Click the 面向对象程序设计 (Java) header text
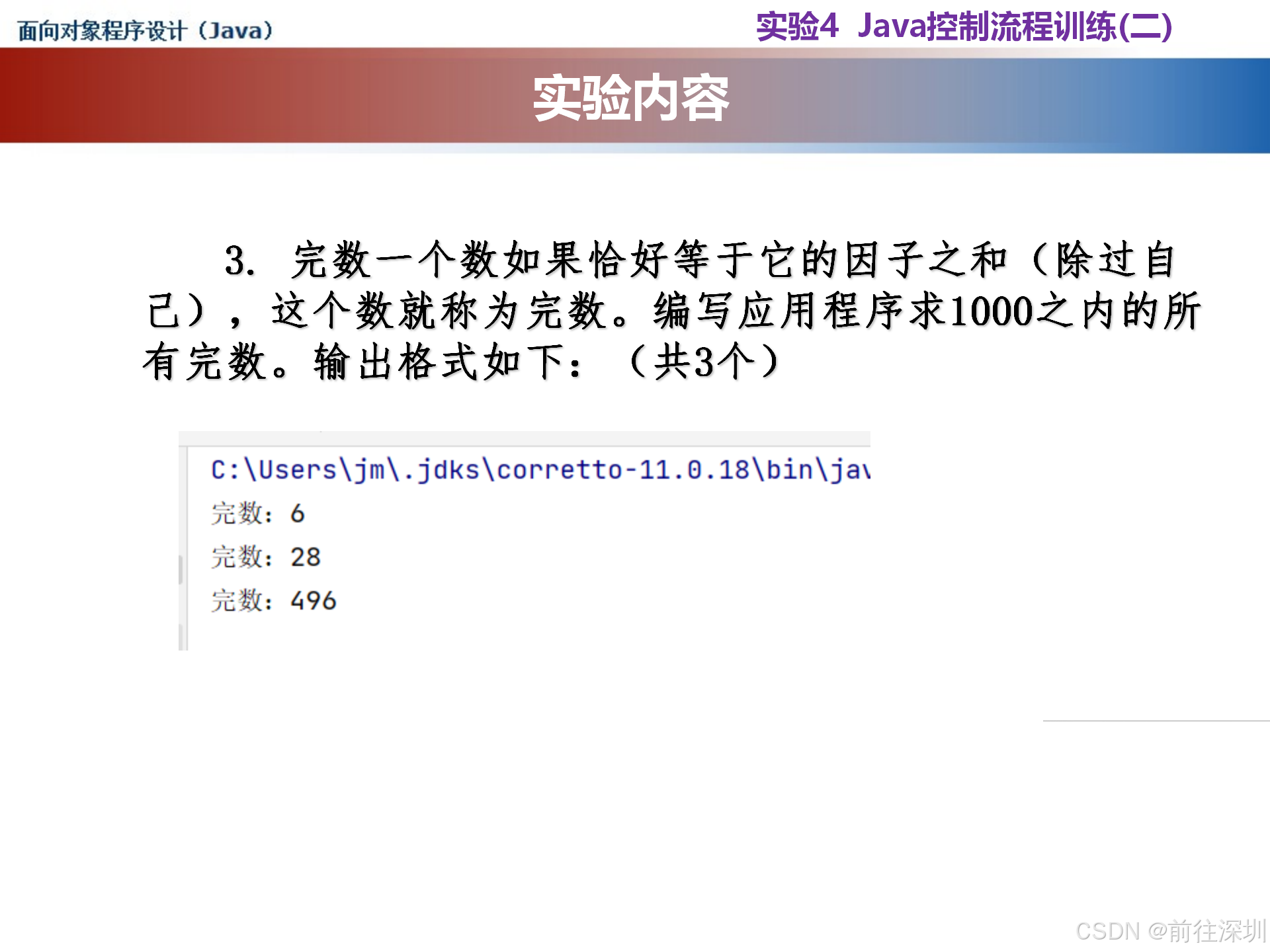Viewport: 1270px width, 952px height. pos(145,30)
